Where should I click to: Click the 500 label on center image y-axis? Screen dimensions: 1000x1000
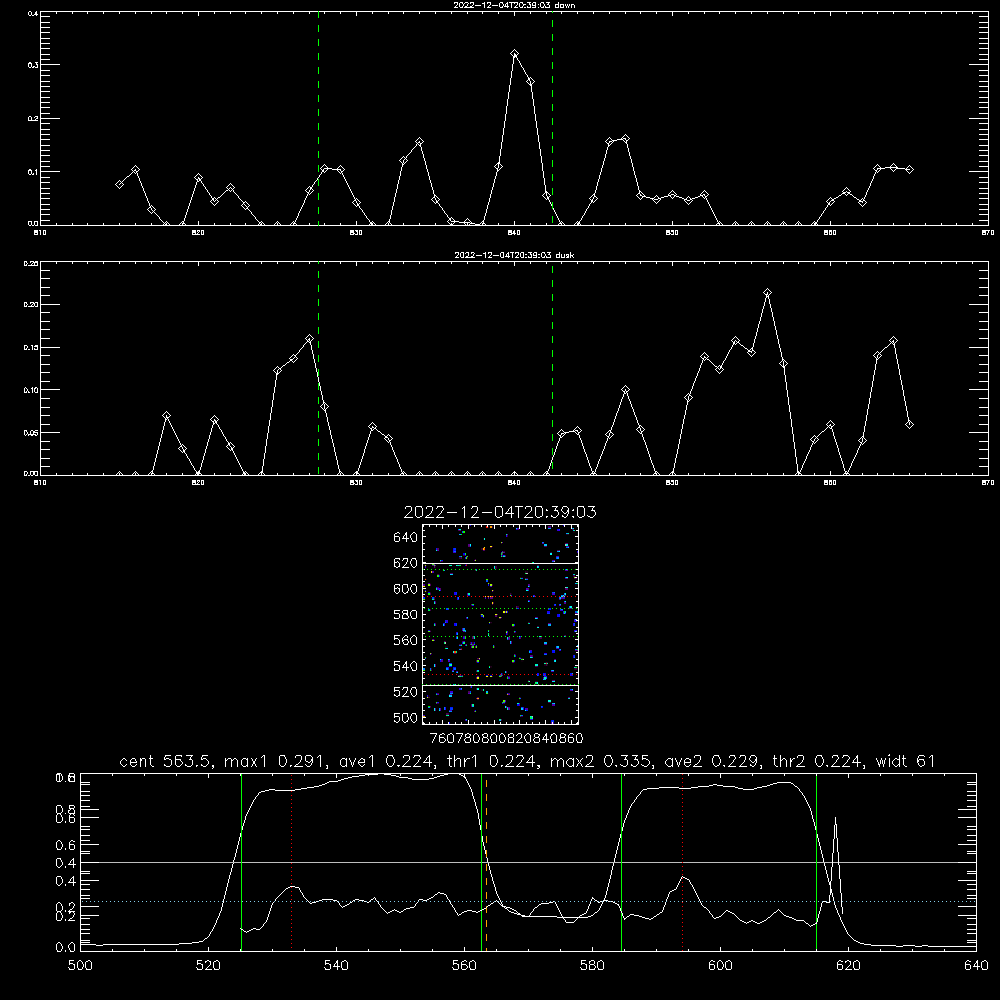click(x=406, y=718)
